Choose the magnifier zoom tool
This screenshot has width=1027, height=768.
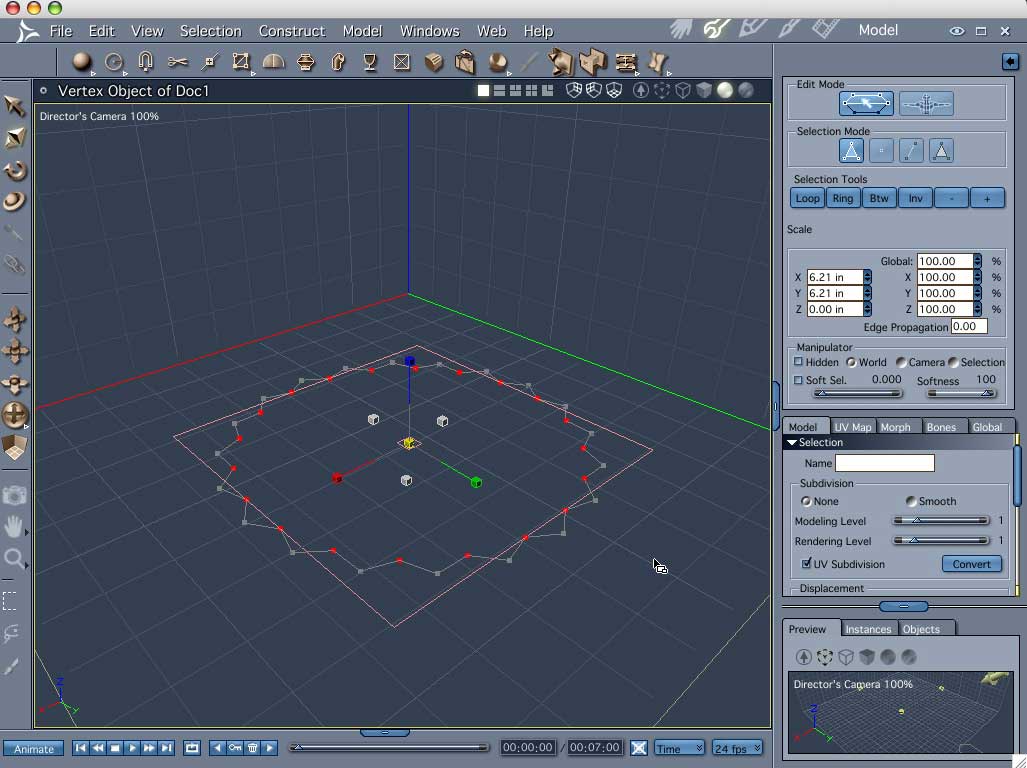tap(13, 558)
